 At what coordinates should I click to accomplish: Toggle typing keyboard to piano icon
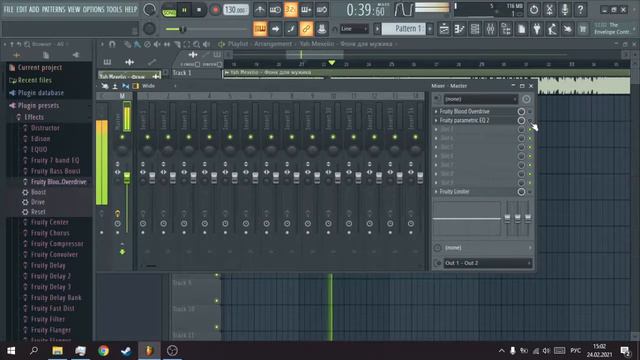point(260,29)
